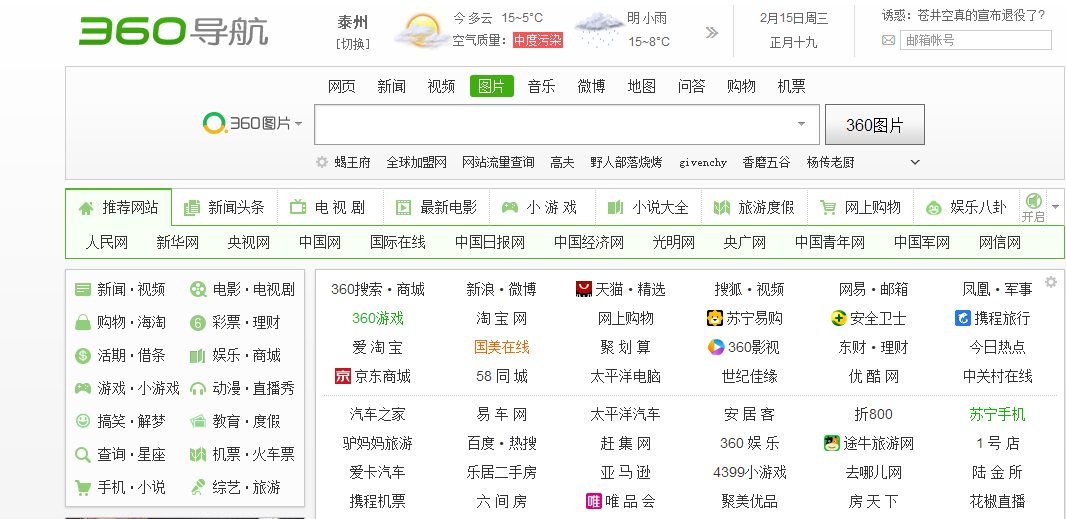The width and height of the screenshot is (1066, 519).
Task: Click into the 邮箱帐号 input field
Action: 976,40
